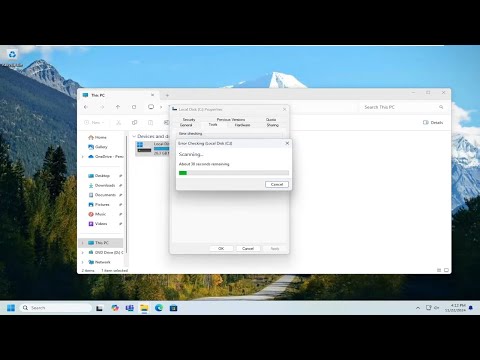Open the notification bell icon
Viewport: 480px width, 360px height.
pos(471,308)
